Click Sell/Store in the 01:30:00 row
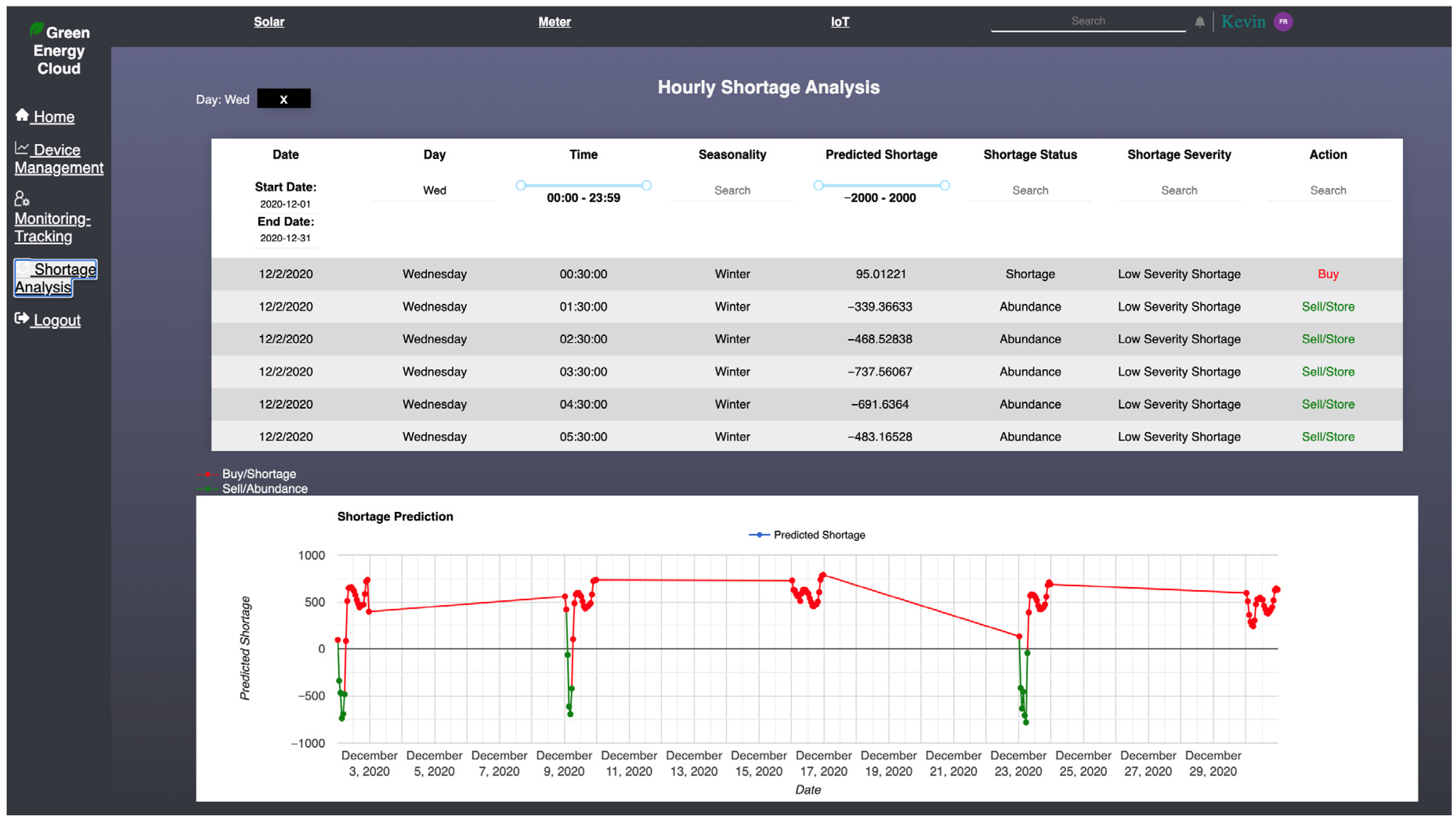Screen dimensions: 1456x820 [x=1328, y=307]
